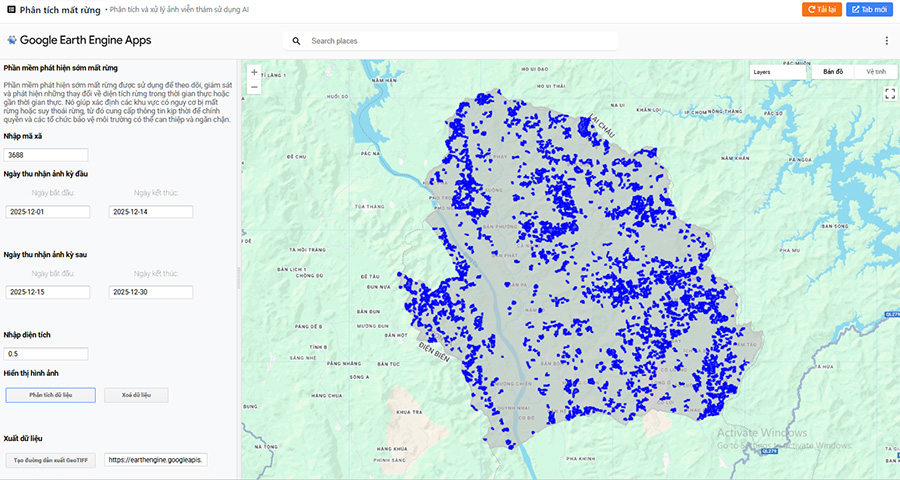Click the Nhập mã xã input with 3688
This screenshot has width=900, height=480.
pyautogui.click(x=46, y=155)
